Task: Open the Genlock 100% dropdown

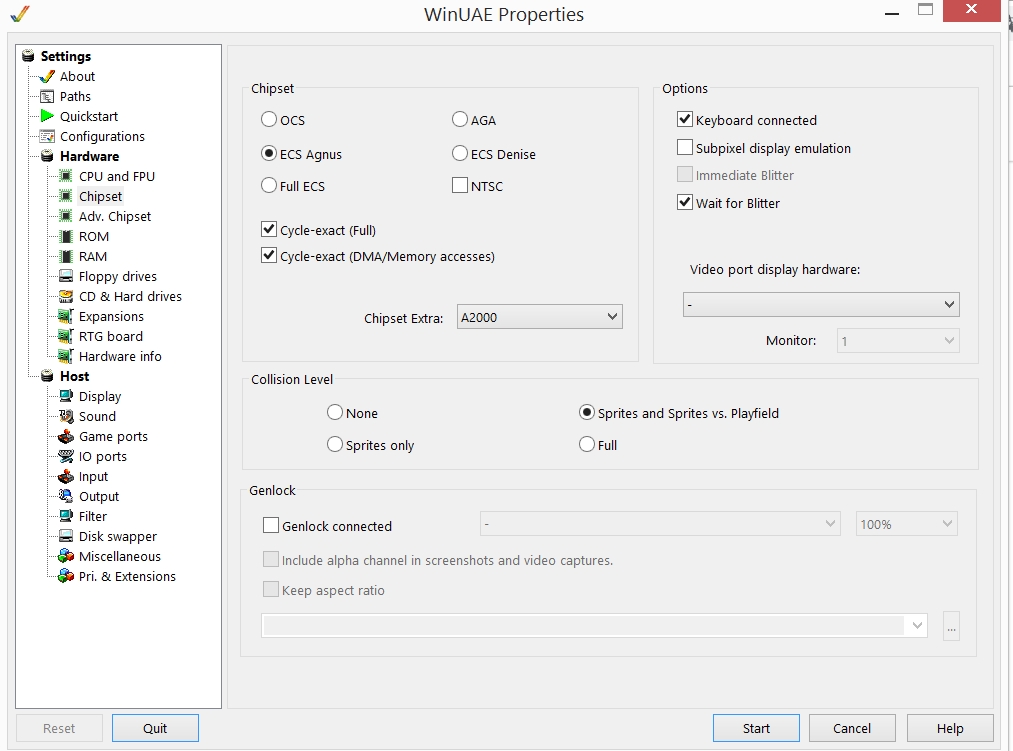Action: point(906,524)
